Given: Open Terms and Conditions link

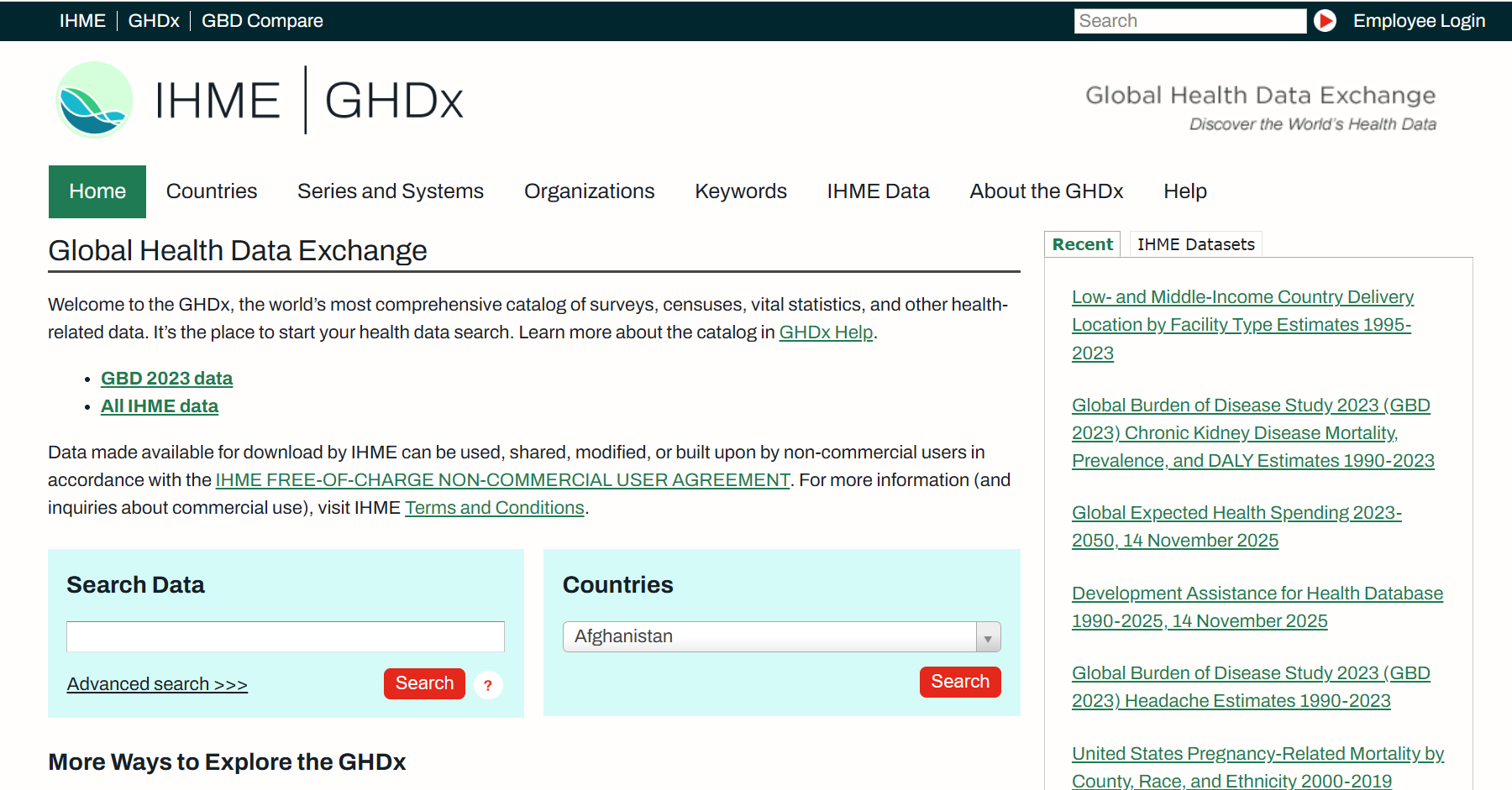Looking at the screenshot, I should [x=495, y=508].
